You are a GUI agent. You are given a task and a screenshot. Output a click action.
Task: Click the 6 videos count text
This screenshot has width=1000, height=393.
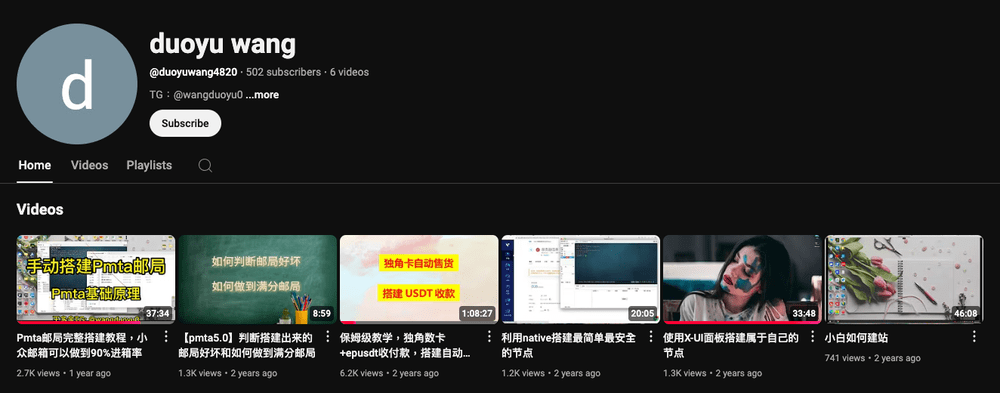click(x=349, y=72)
